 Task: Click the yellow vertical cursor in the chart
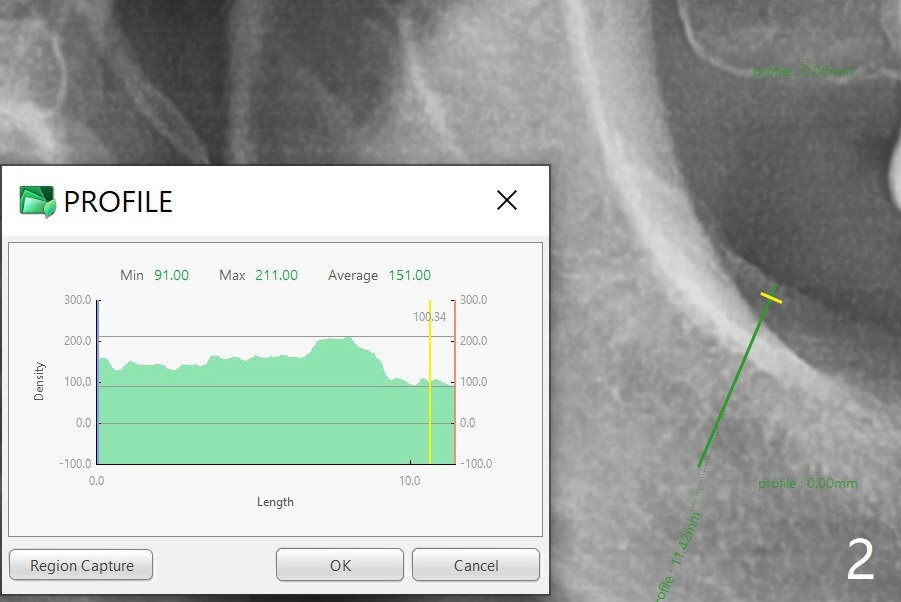pyautogui.click(x=430, y=400)
